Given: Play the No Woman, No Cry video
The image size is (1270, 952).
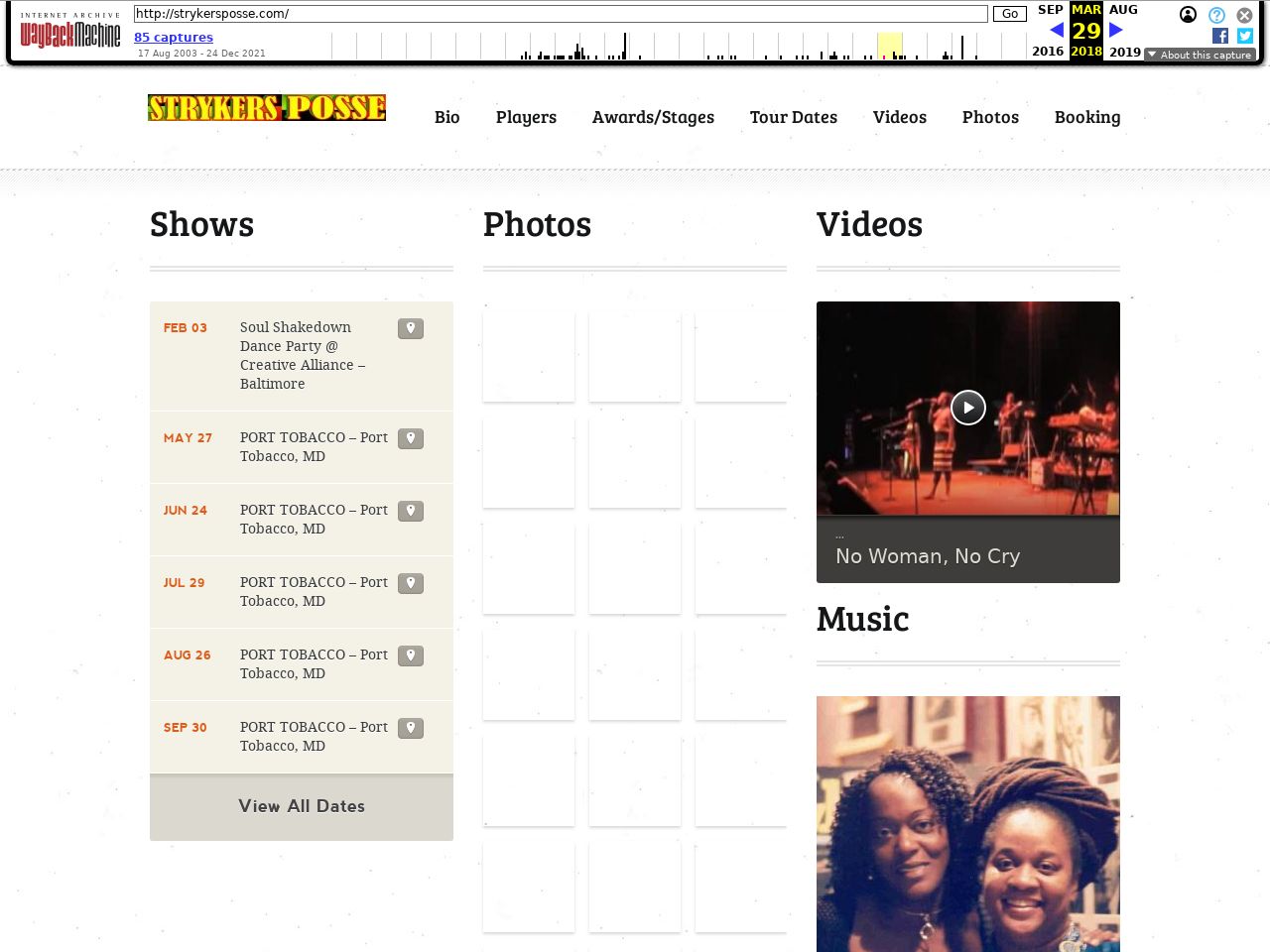Looking at the screenshot, I should (967, 408).
